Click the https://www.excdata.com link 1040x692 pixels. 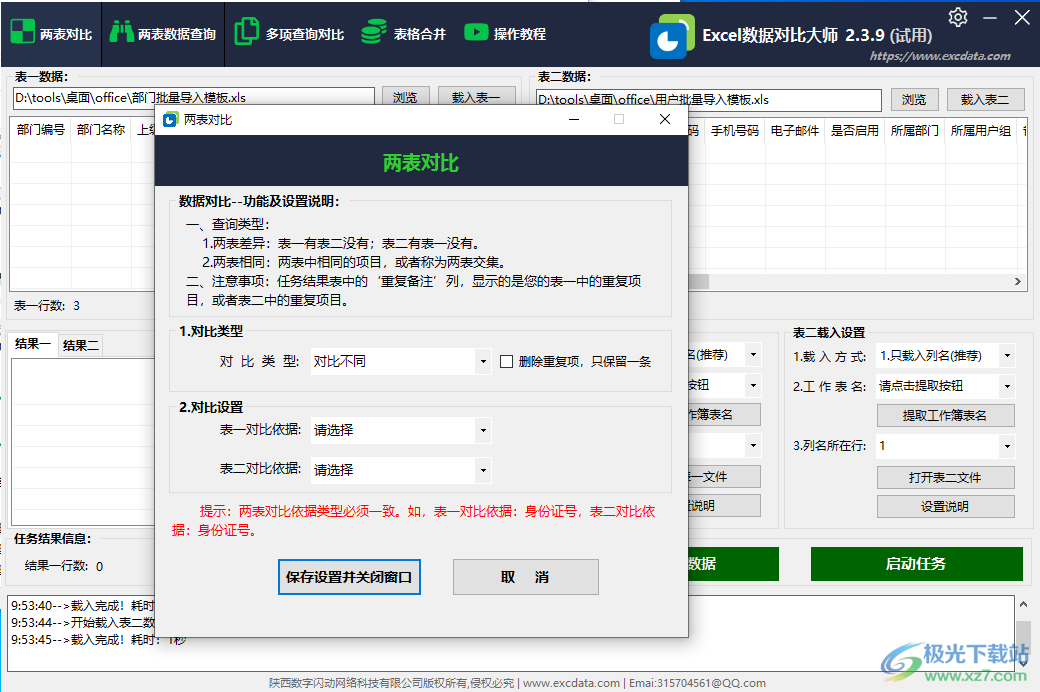940,56
